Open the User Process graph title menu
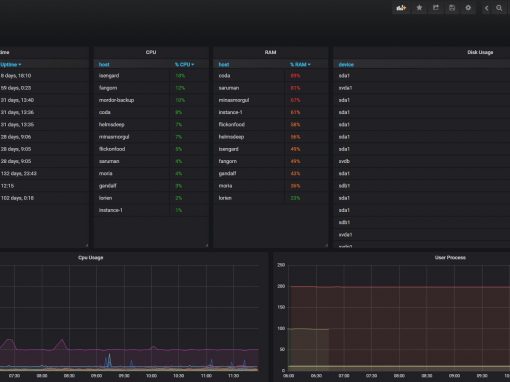The height and width of the screenshot is (382, 510). (450, 258)
